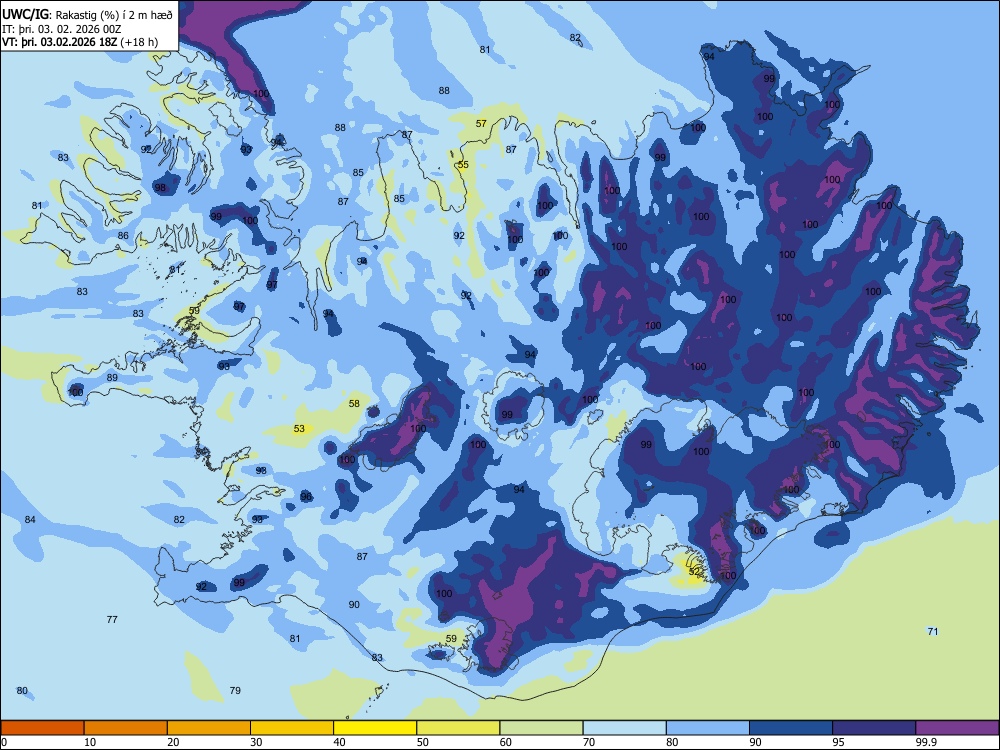Click the '20' legend tick label
This screenshot has height=750, width=1000.
pos(173,742)
